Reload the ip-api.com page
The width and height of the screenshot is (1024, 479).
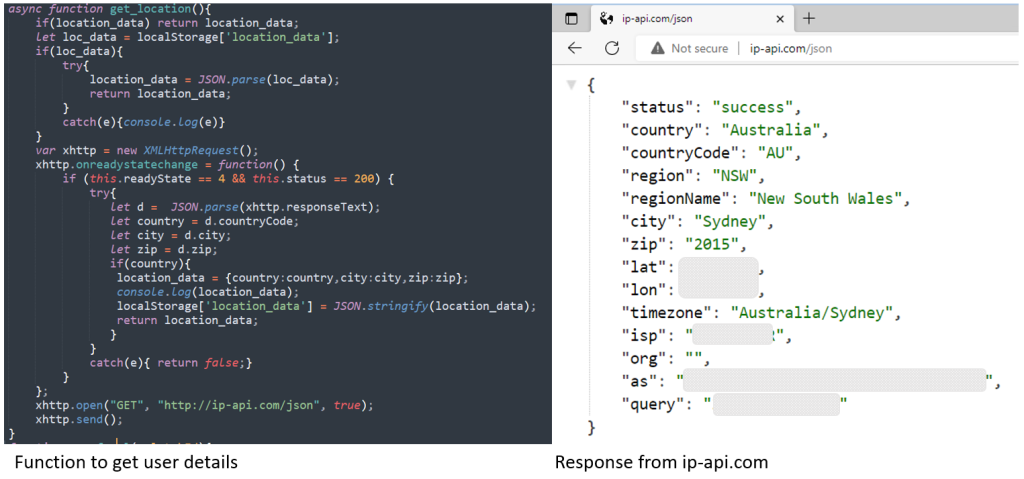coord(612,48)
